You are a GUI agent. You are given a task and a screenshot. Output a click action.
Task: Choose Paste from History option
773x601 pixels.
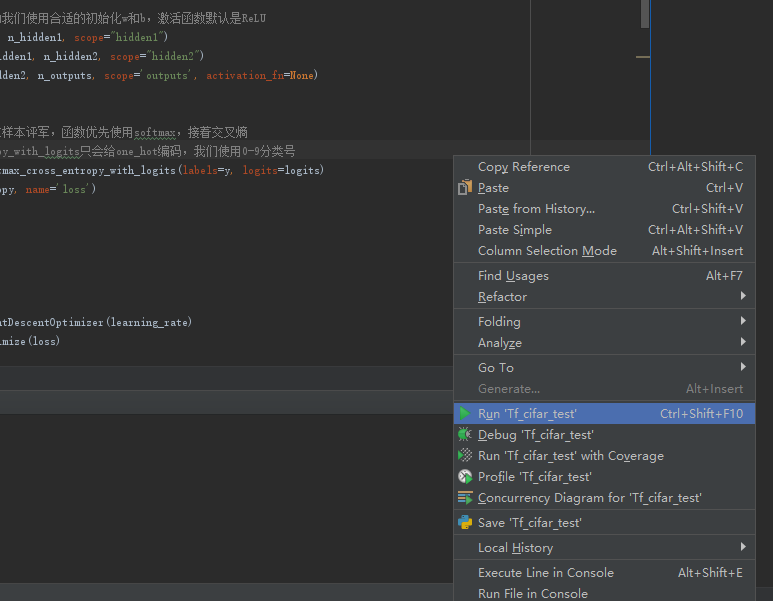coord(536,209)
